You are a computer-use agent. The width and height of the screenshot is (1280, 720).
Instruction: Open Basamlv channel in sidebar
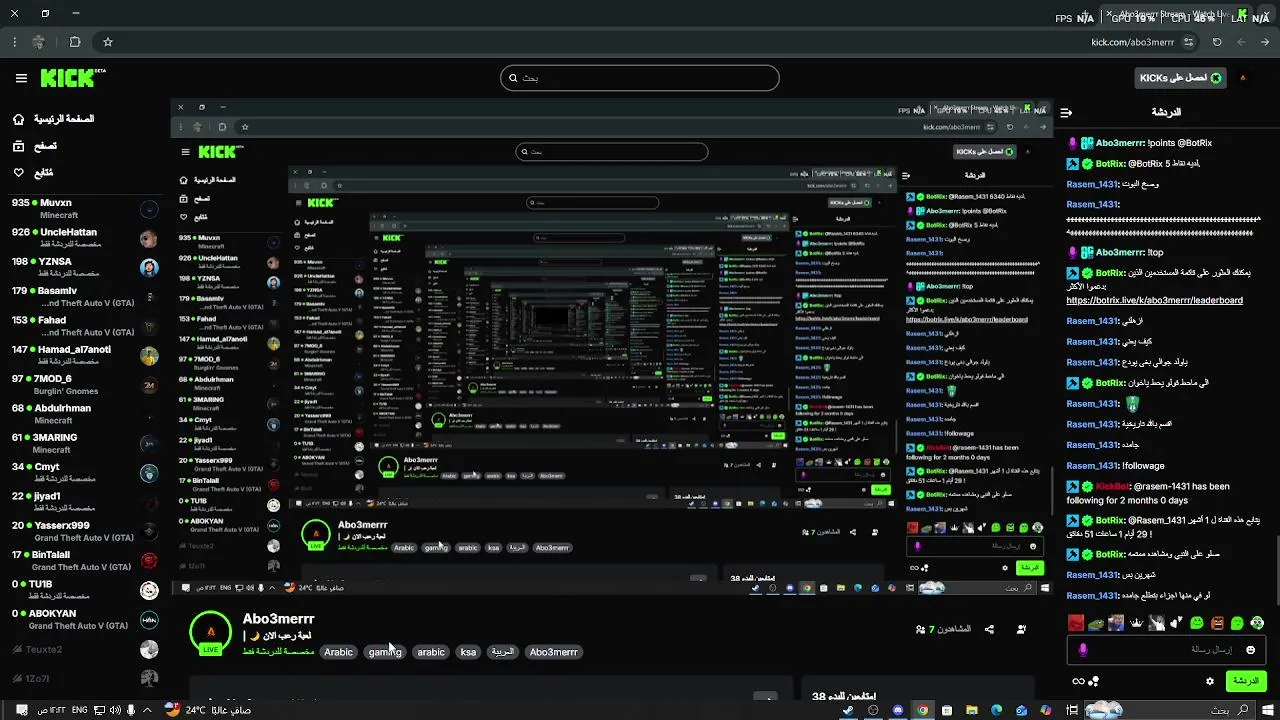coord(84,297)
